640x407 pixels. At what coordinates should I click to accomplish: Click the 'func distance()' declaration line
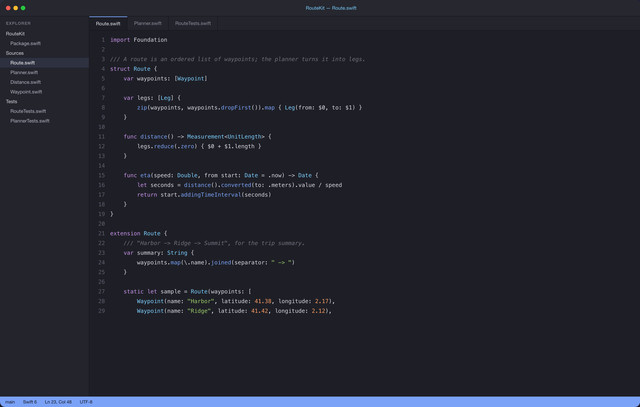click(198, 136)
